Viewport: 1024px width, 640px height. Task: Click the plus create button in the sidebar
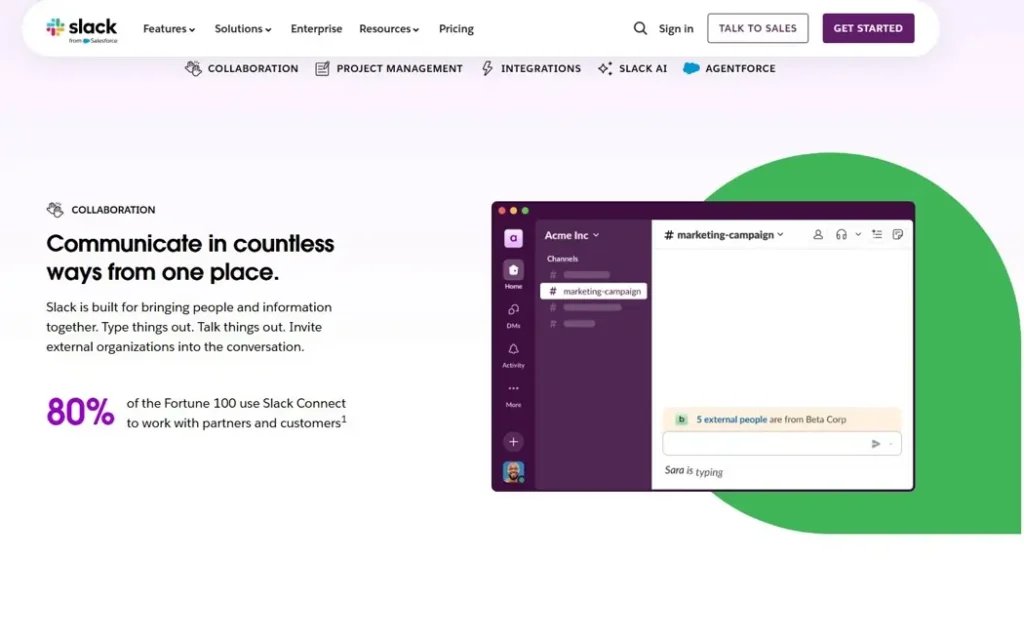513,441
